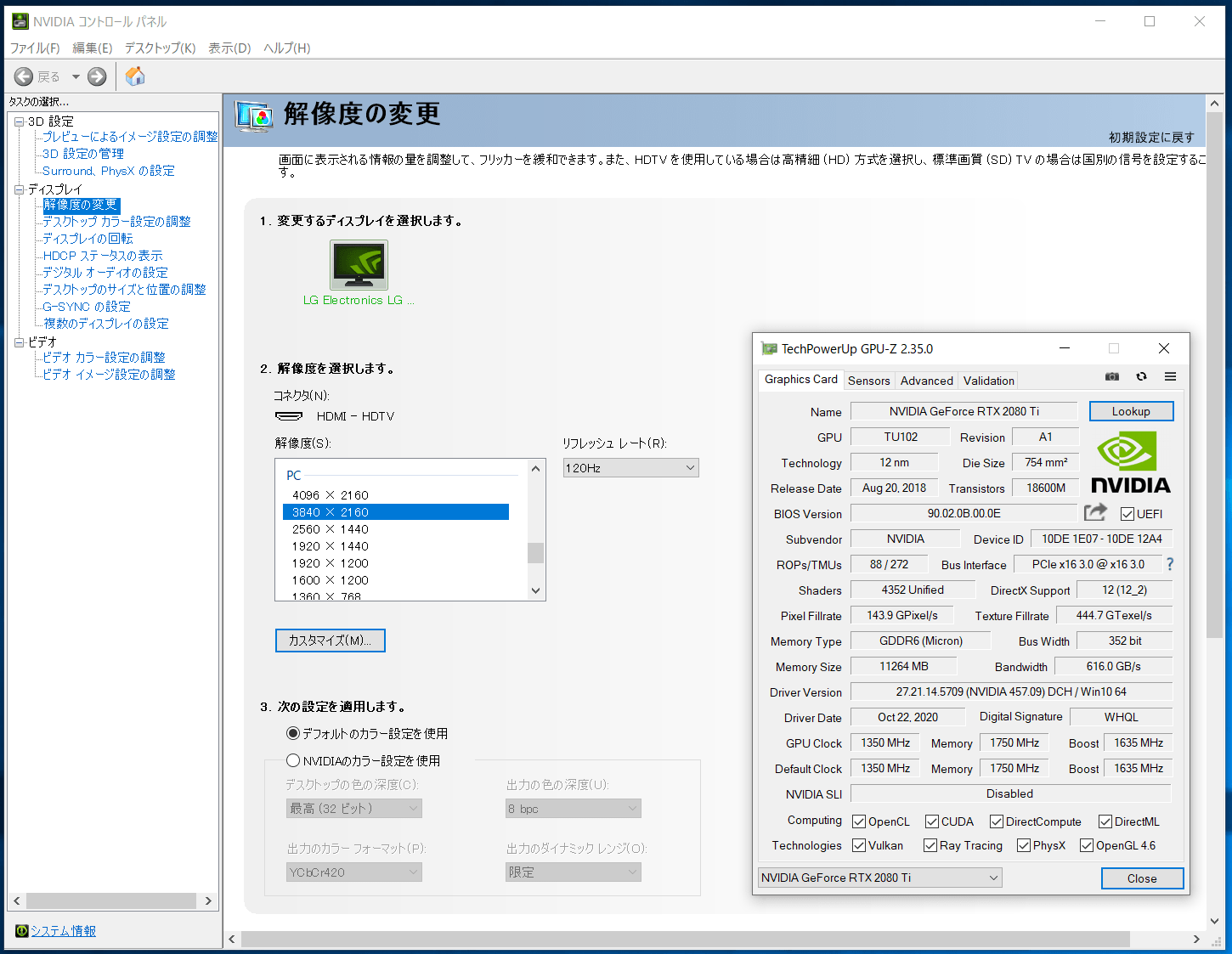Screen dimensions: 1232x954
Task: Open the ファイル(F) menu
Action: coord(35,48)
